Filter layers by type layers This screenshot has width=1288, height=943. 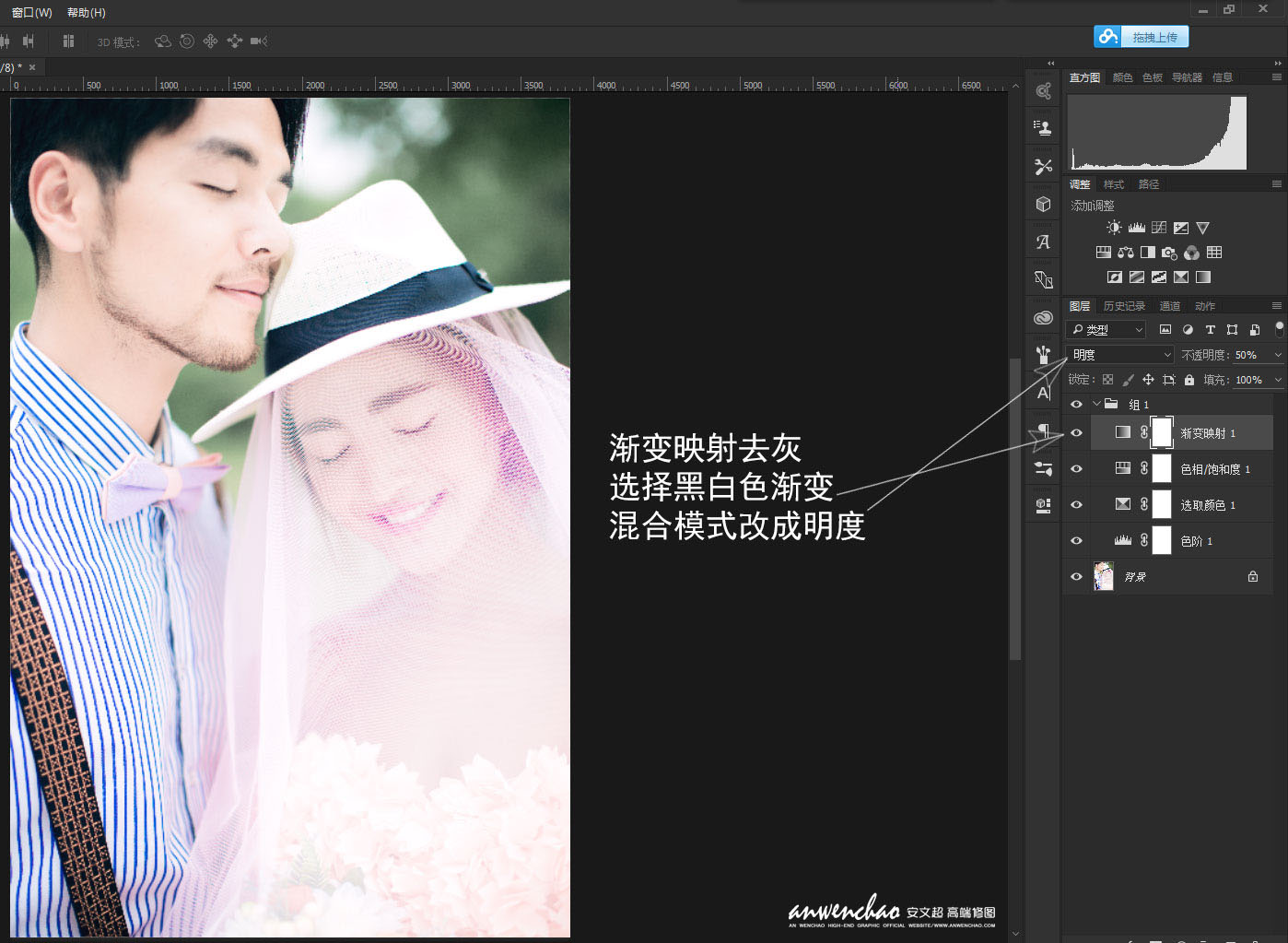point(1210,329)
